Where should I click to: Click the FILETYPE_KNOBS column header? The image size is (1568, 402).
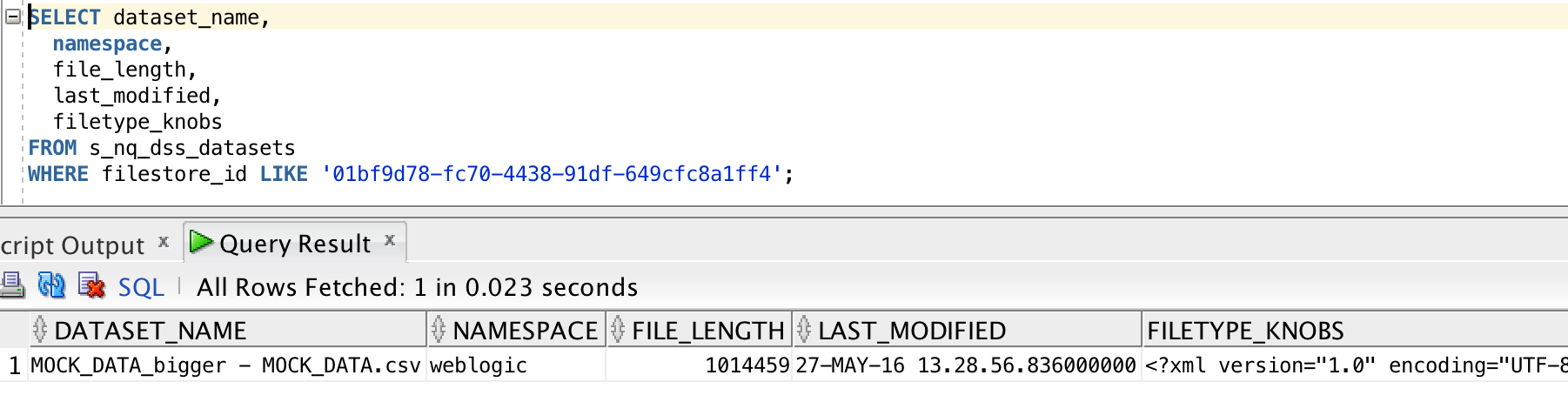1245,331
